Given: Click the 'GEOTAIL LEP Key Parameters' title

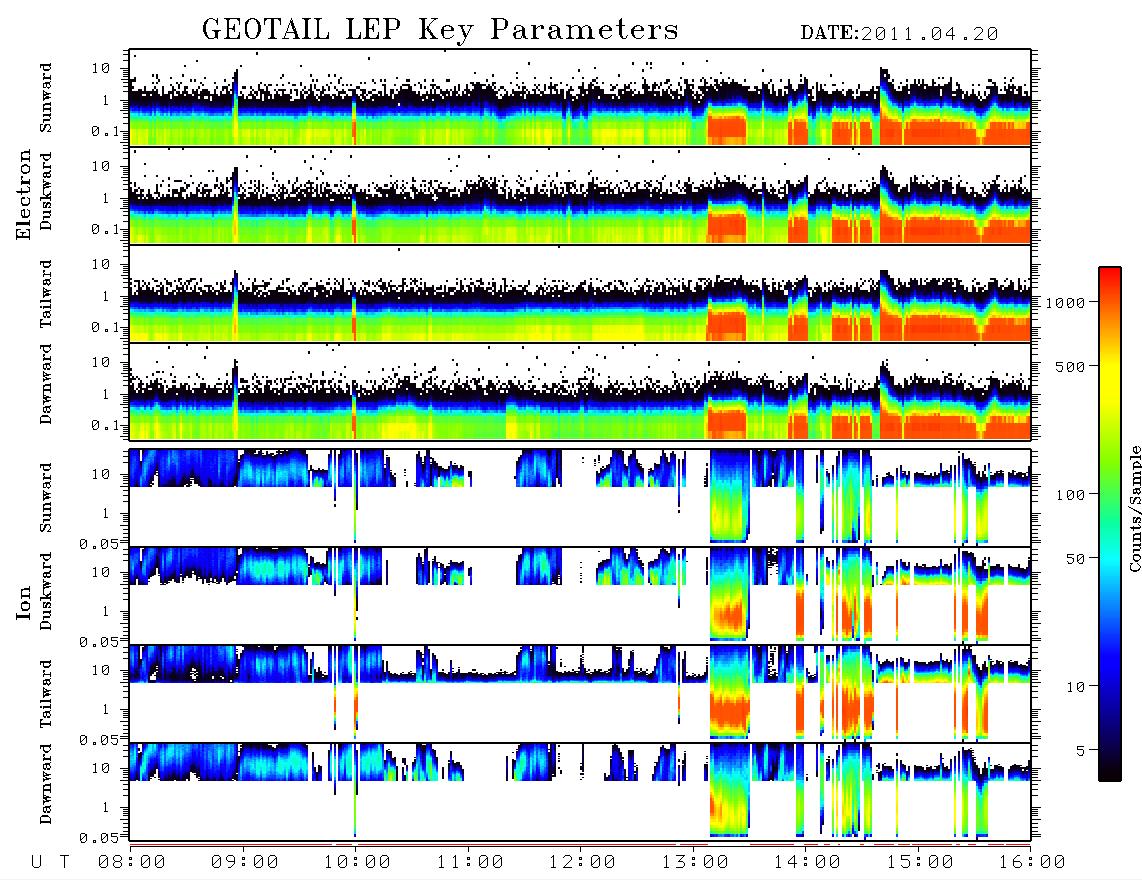Looking at the screenshot, I should [x=440, y=30].
